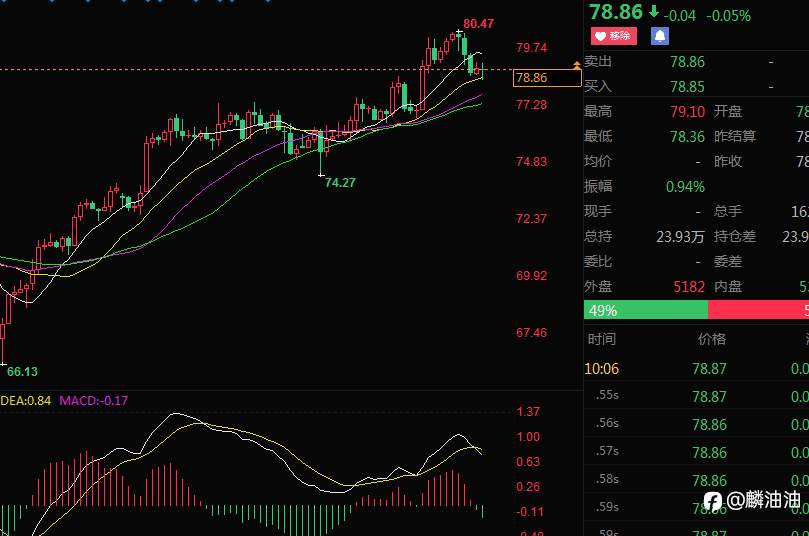Click the 0.63 MACD axis label
The image size is (809, 536).
528,462
